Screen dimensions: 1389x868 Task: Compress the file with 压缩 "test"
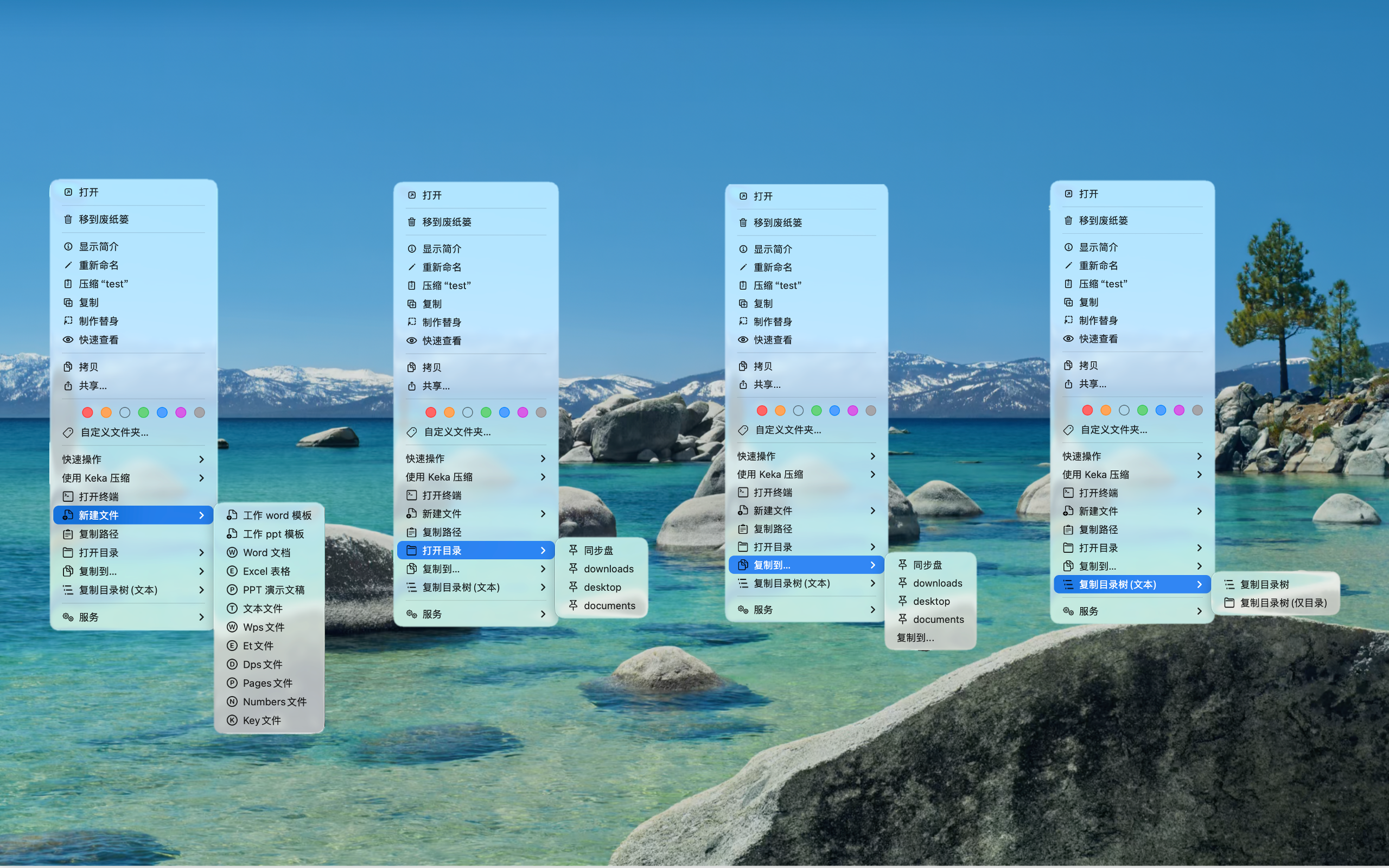105,283
